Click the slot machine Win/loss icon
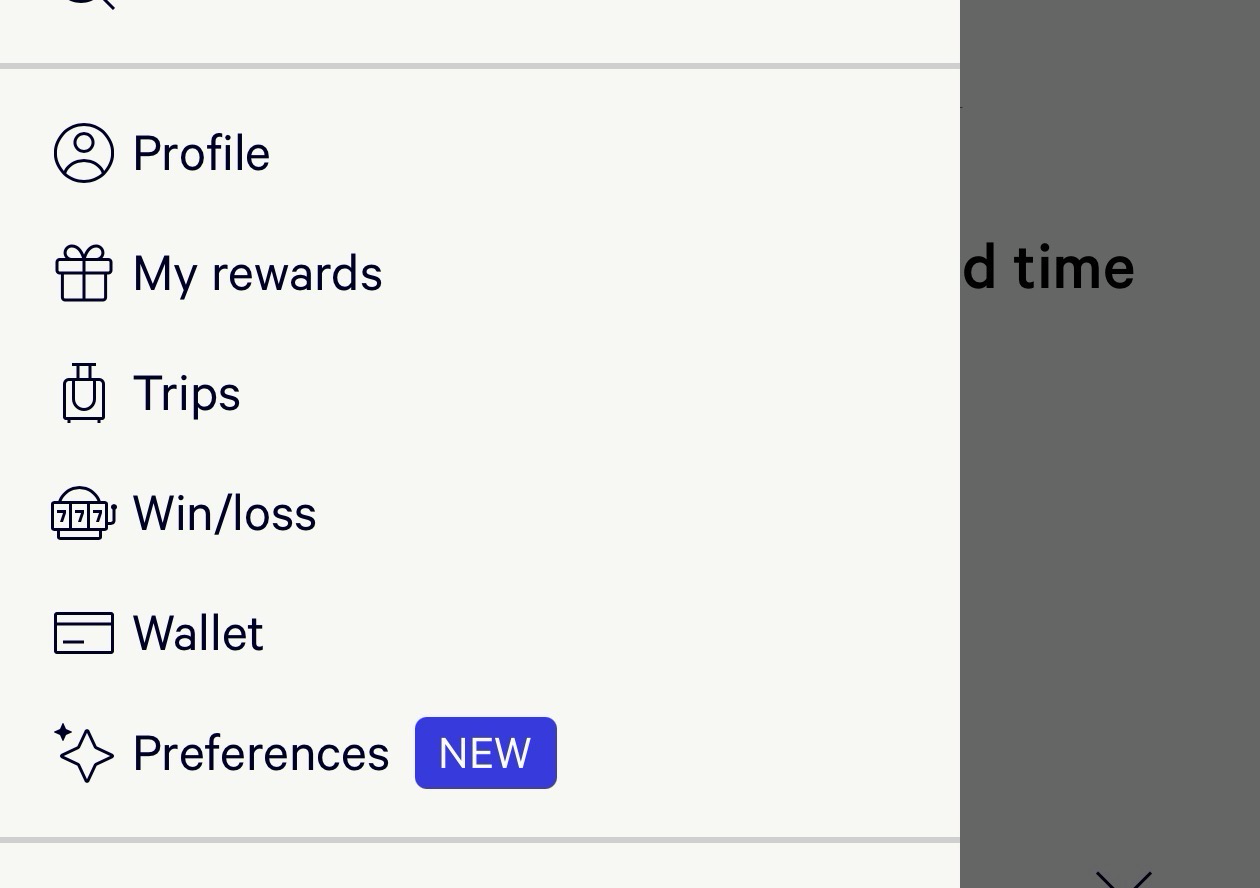This screenshot has width=1260, height=888. [x=84, y=514]
